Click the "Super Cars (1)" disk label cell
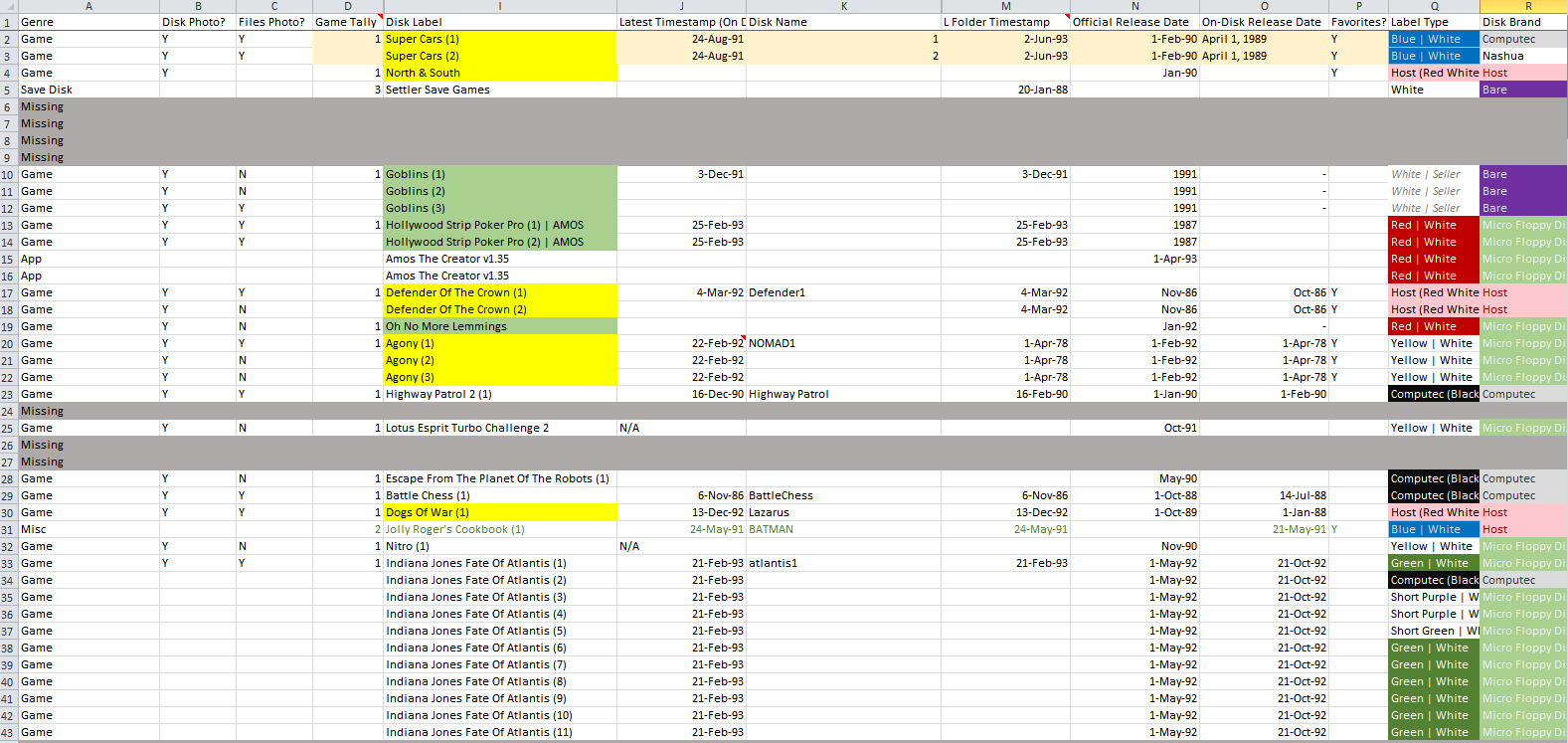The image size is (1568, 743). pos(499,39)
